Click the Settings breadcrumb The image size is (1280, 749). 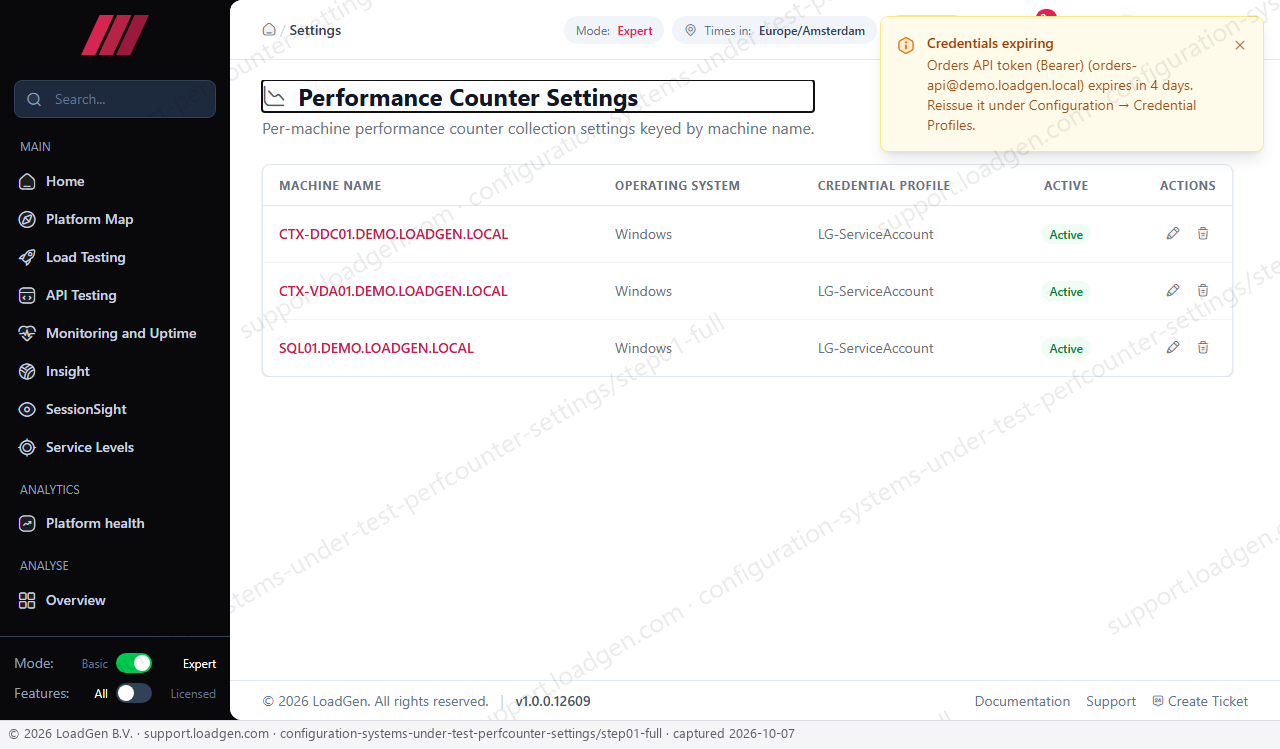tap(315, 30)
